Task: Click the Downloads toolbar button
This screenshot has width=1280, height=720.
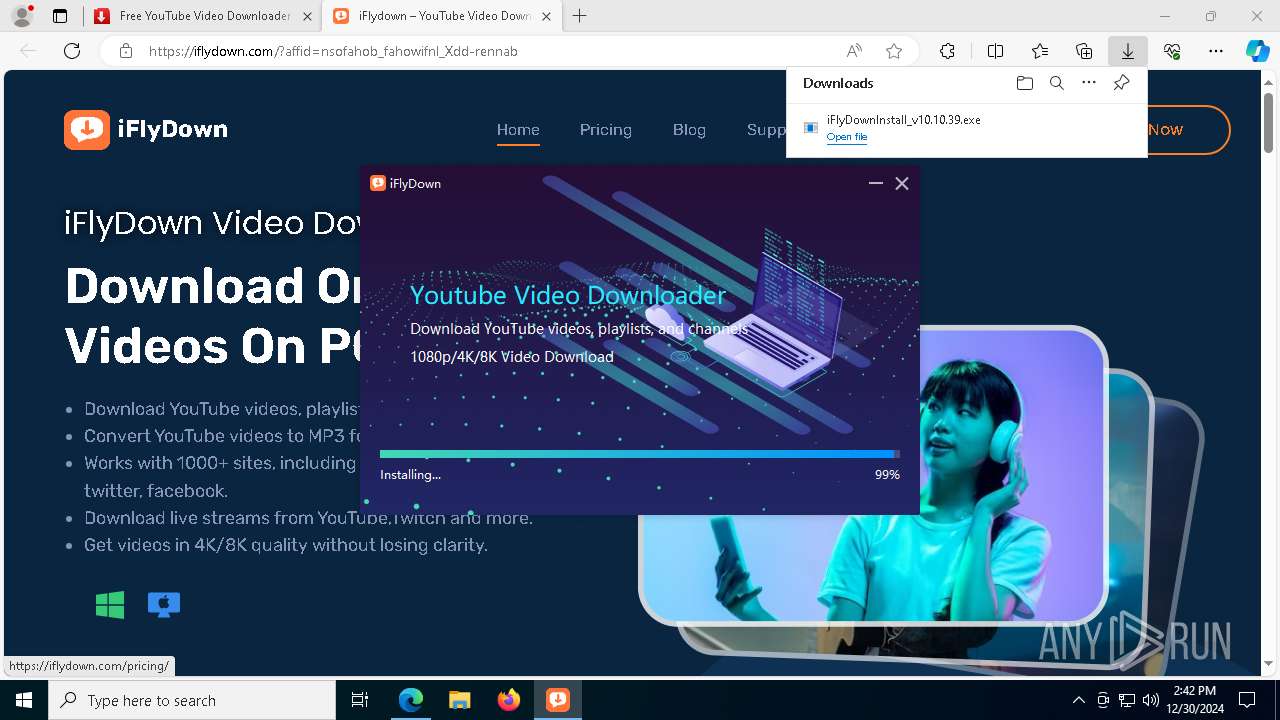Action: pyautogui.click(x=1128, y=51)
